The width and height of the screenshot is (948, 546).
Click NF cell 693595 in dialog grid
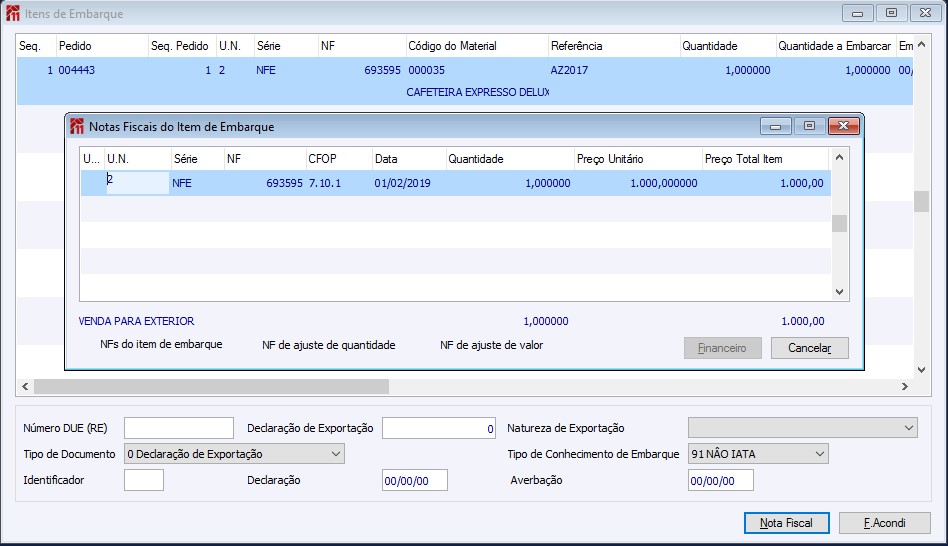(284, 183)
